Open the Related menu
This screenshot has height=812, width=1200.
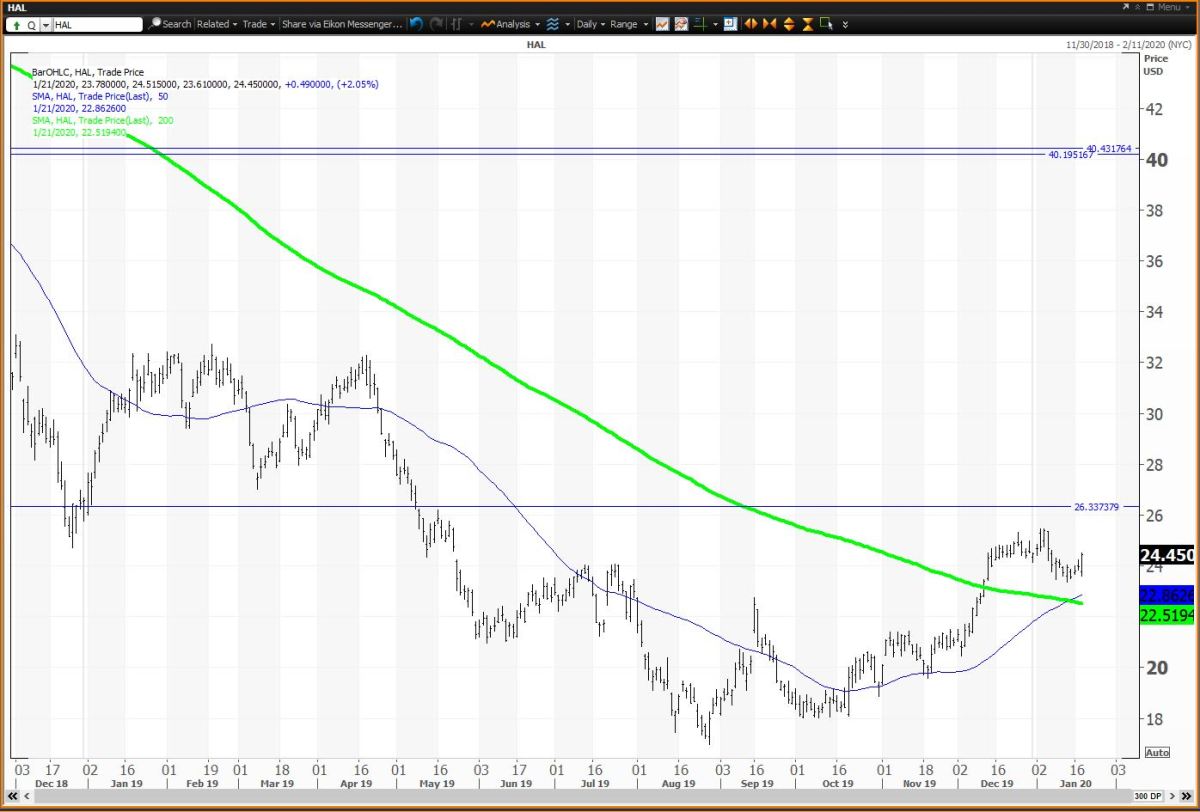pos(216,24)
